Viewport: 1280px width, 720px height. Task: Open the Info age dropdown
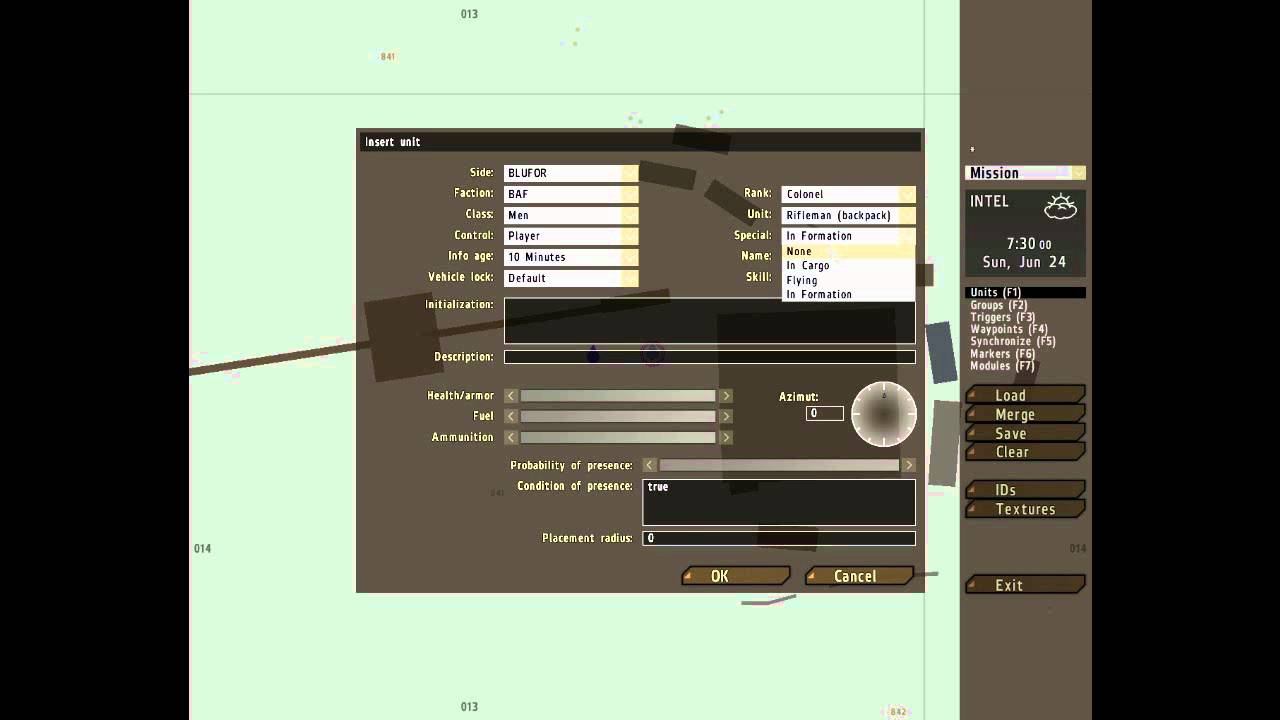571,257
